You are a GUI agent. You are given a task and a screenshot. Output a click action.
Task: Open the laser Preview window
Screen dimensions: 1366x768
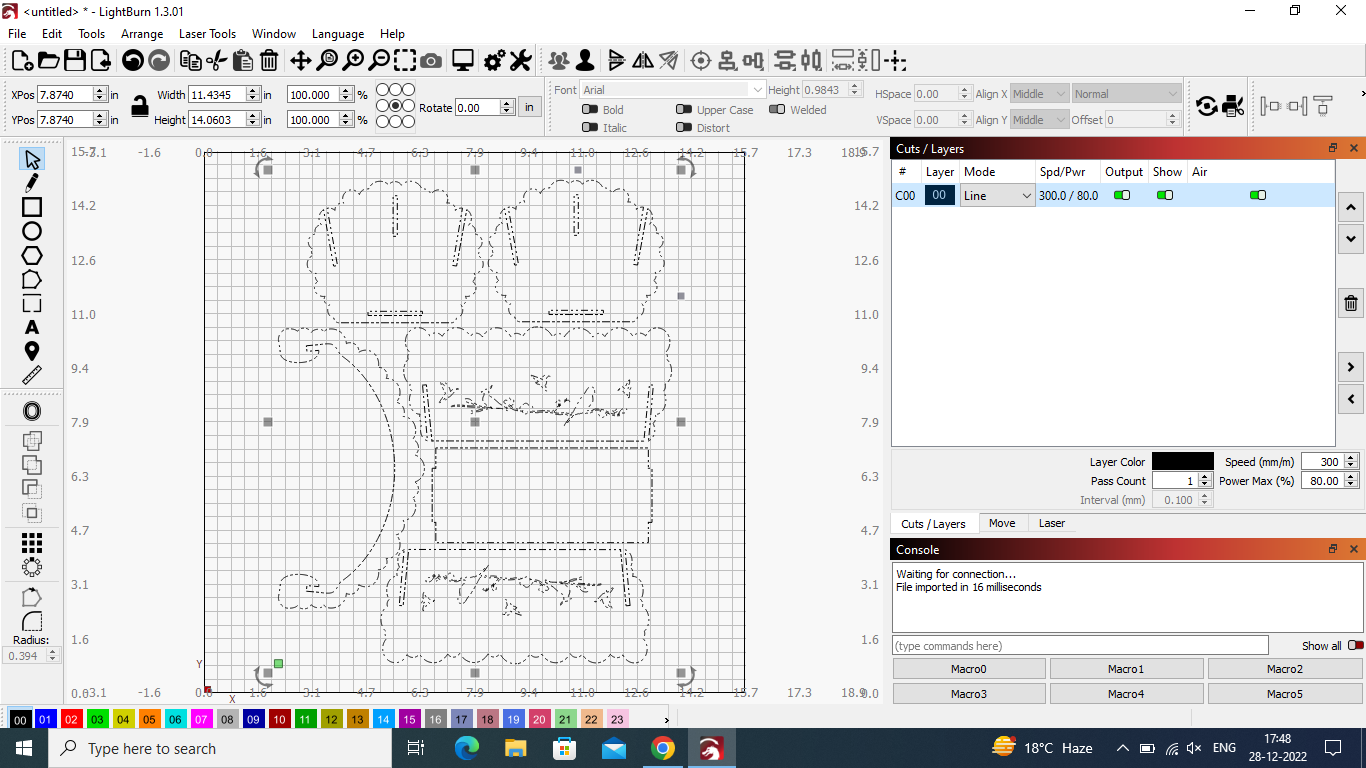(x=461, y=60)
